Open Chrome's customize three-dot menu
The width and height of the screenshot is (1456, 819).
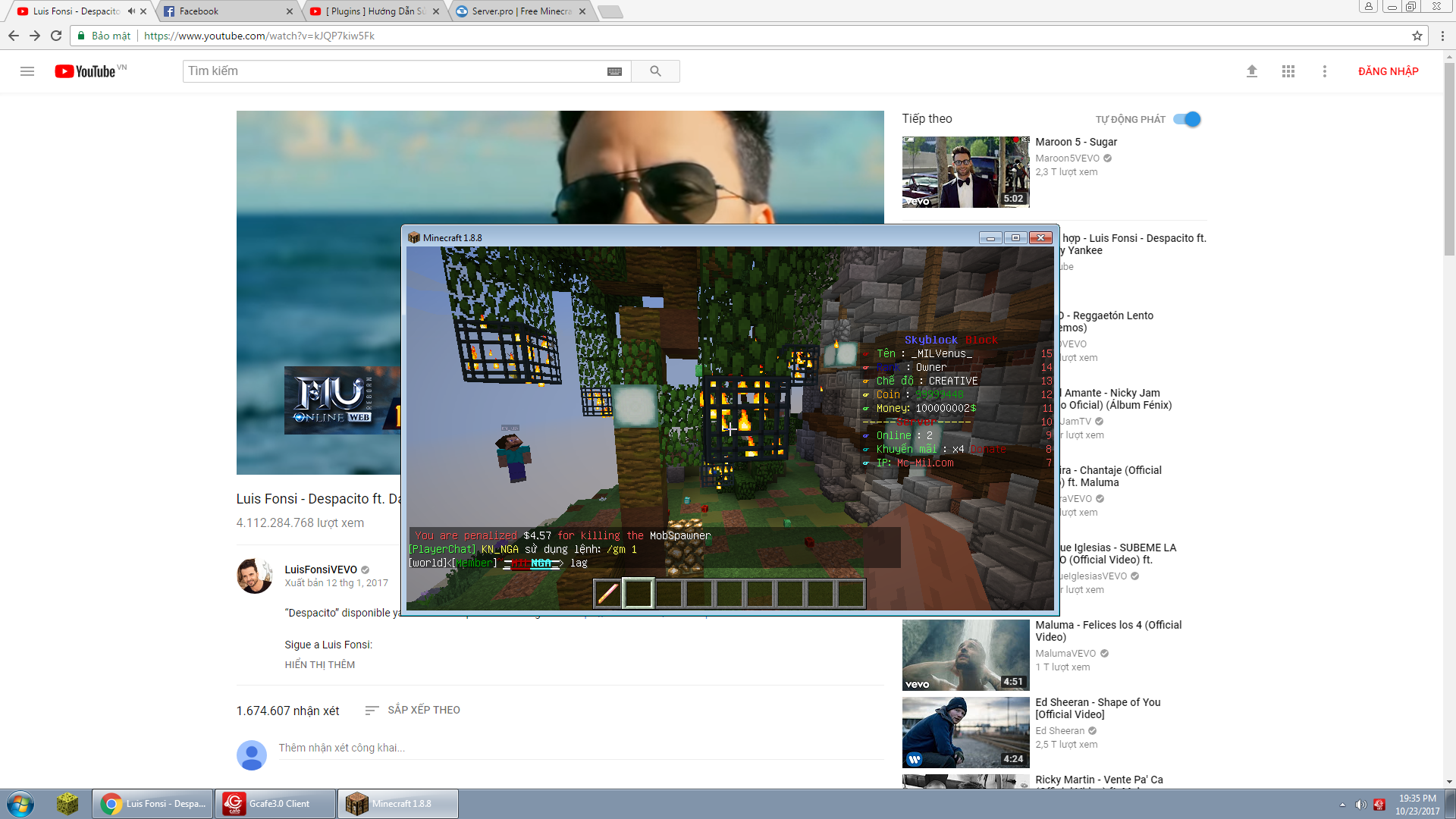pyautogui.click(x=1442, y=36)
